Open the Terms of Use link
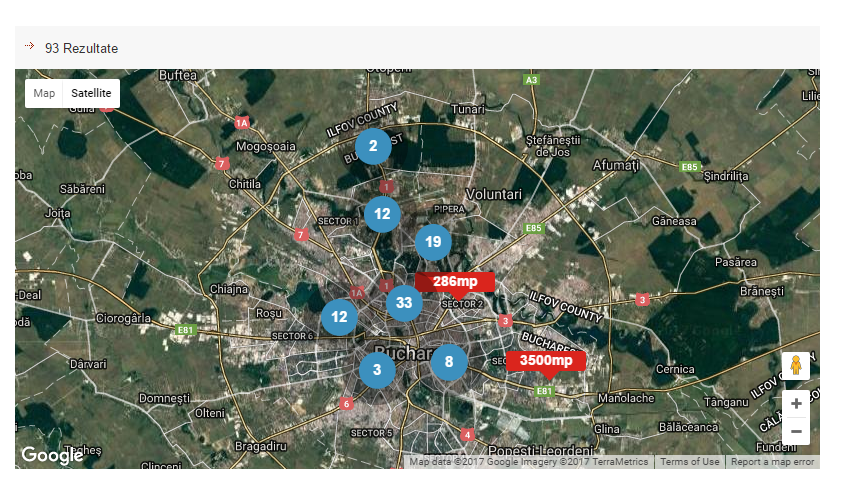The width and height of the screenshot is (862, 494). pyautogui.click(x=690, y=462)
